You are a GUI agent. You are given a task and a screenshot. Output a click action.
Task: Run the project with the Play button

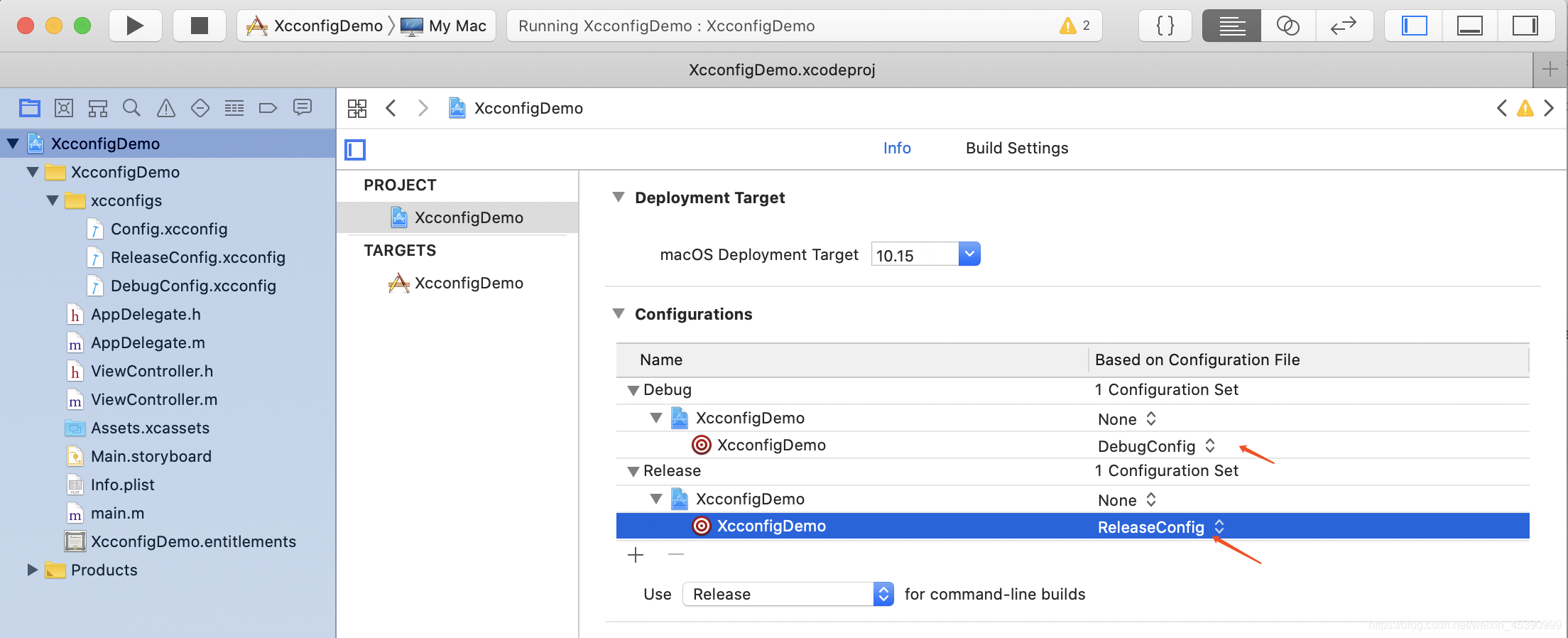click(x=135, y=26)
